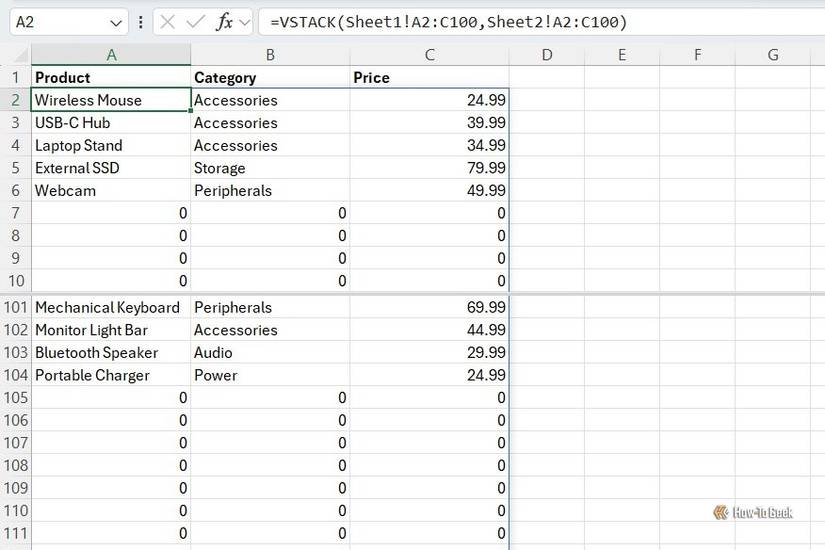This screenshot has width=825, height=550.
Task: Select the USB-C Hub cell
Action: [x=111, y=123]
